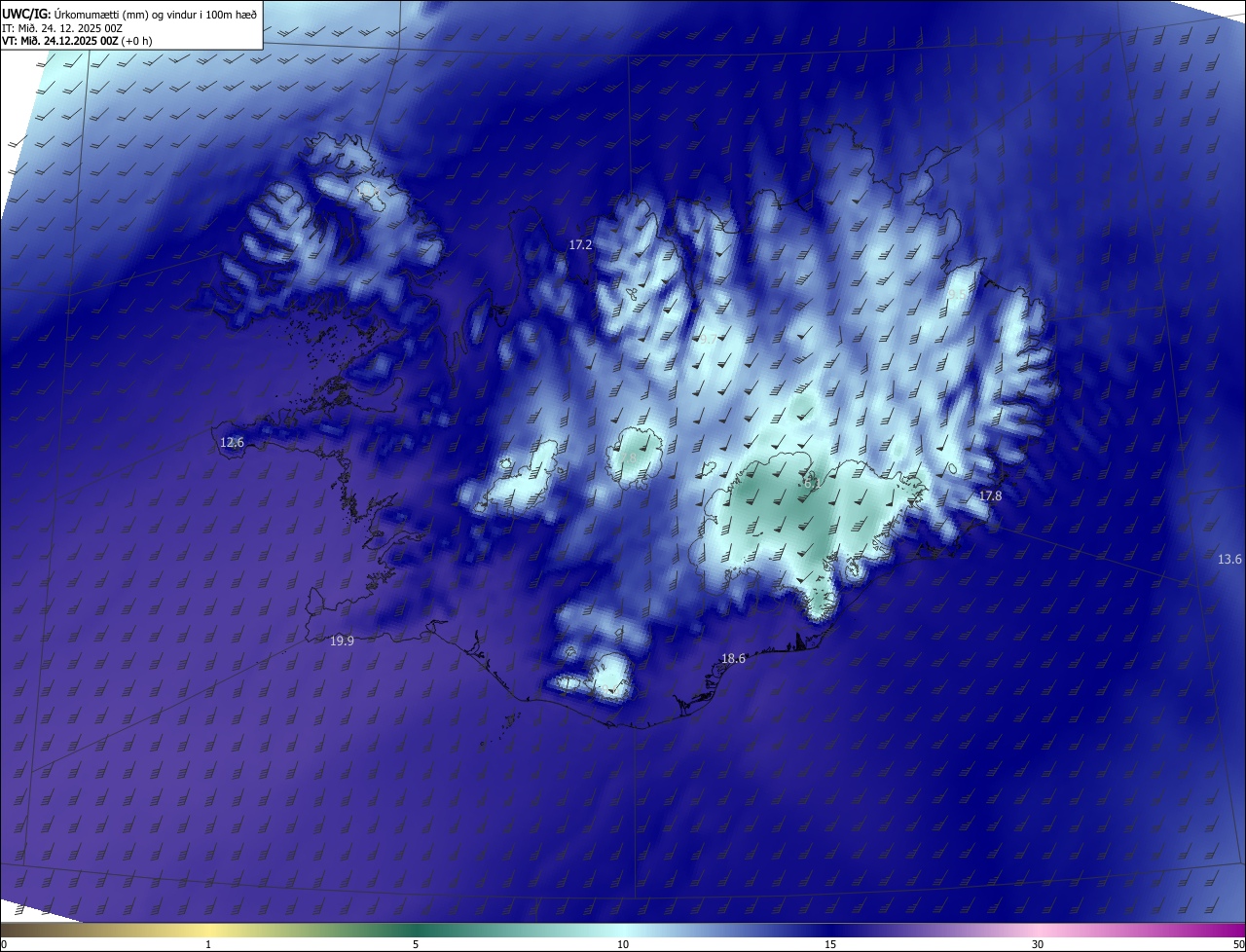The height and width of the screenshot is (952, 1246).
Task: Click the faint 9.5 value in the northeast
Action: coord(958,293)
